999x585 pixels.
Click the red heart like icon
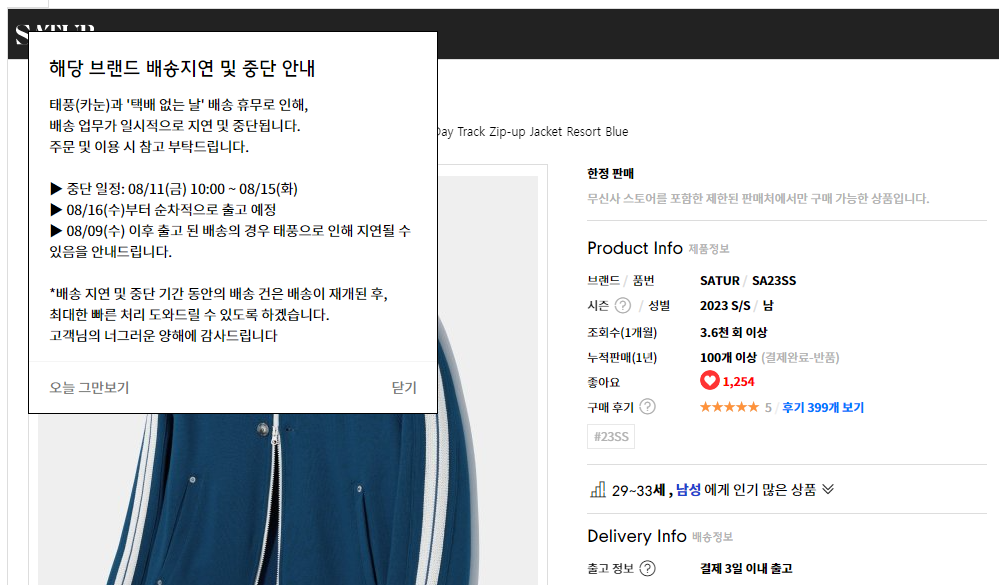click(709, 381)
